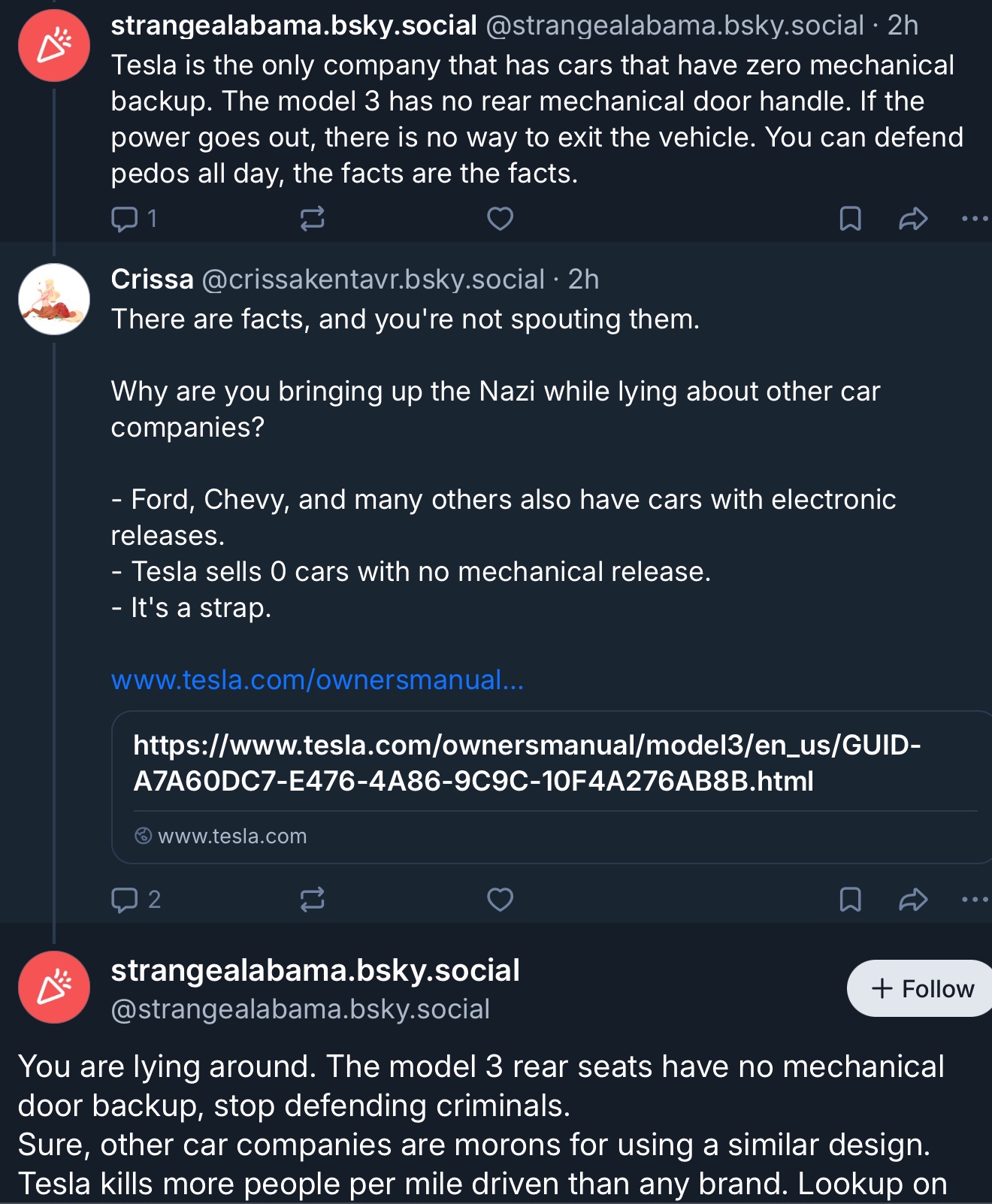
Task: Reply to Crissa's post
Action: click(125, 900)
